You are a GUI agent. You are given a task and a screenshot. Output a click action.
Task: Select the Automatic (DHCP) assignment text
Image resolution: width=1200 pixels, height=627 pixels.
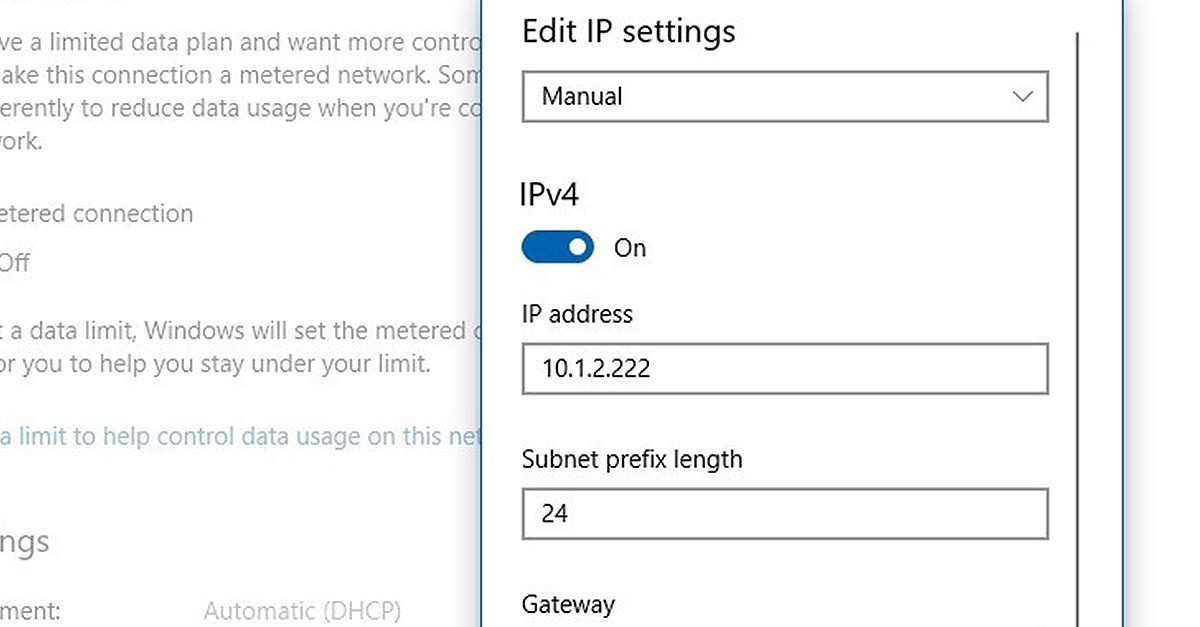302,610
